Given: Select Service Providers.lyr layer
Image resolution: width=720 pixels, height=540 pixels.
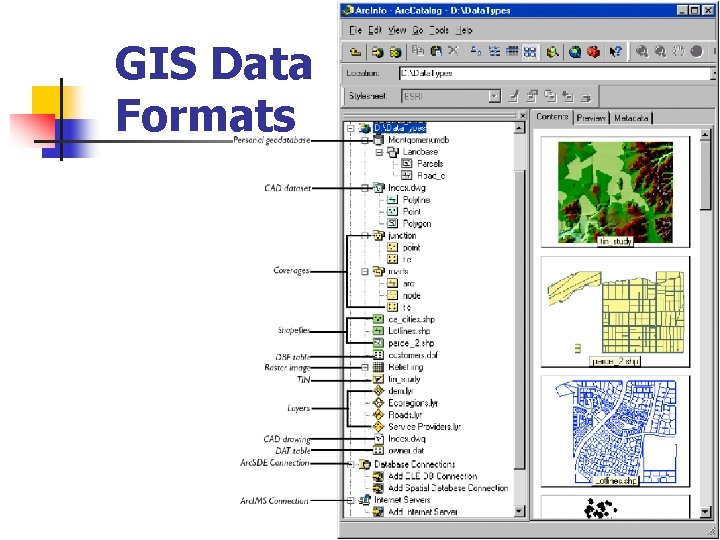Looking at the screenshot, I should 424,427.
